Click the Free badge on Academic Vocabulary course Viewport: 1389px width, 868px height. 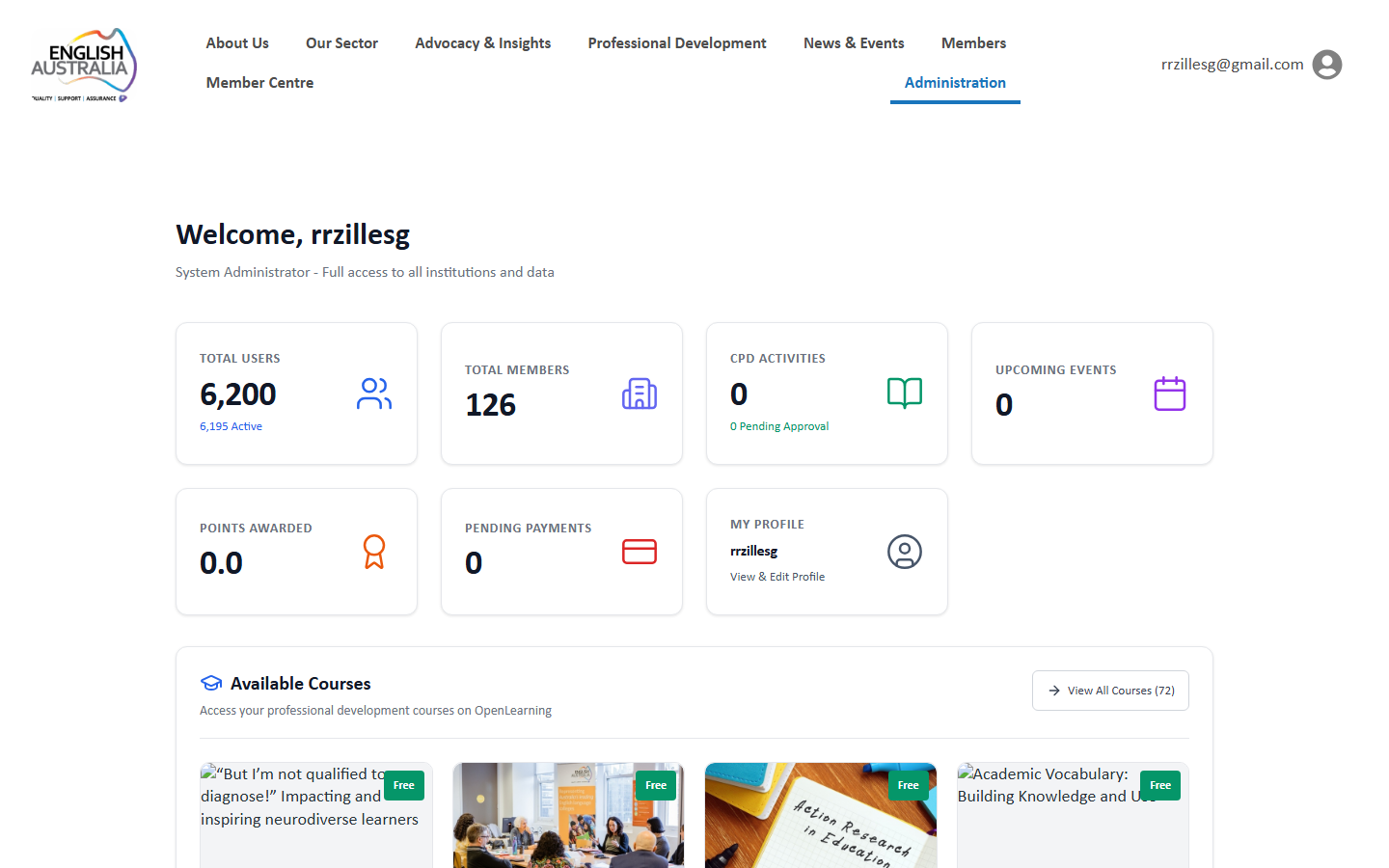[x=1160, y=785]
